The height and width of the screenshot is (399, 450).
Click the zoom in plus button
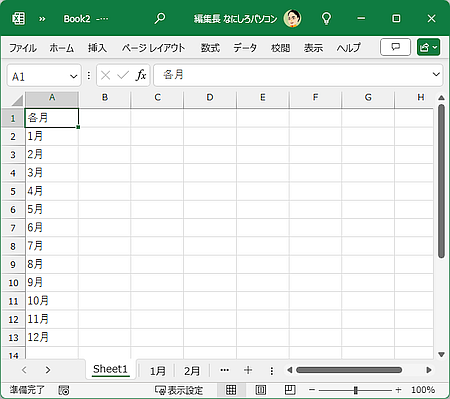pos(398,390)
